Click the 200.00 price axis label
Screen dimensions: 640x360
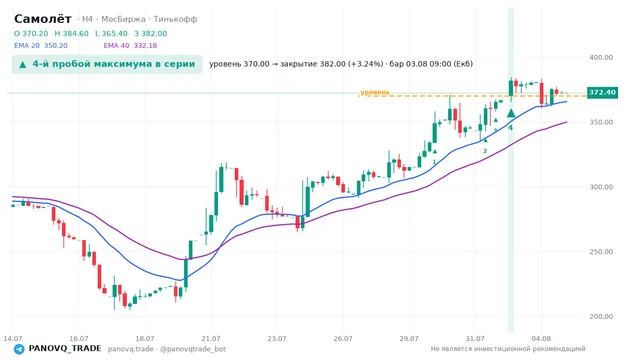tap(601, 316)
